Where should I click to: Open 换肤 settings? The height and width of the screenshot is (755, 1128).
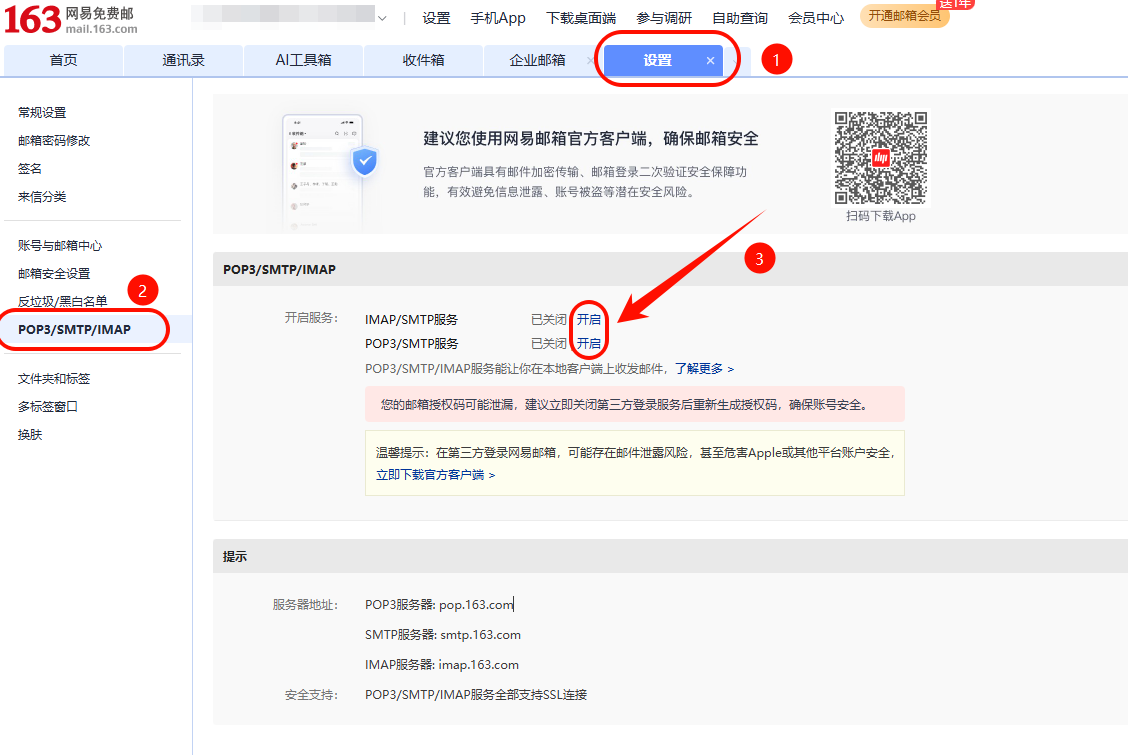(x=29, y=434)
